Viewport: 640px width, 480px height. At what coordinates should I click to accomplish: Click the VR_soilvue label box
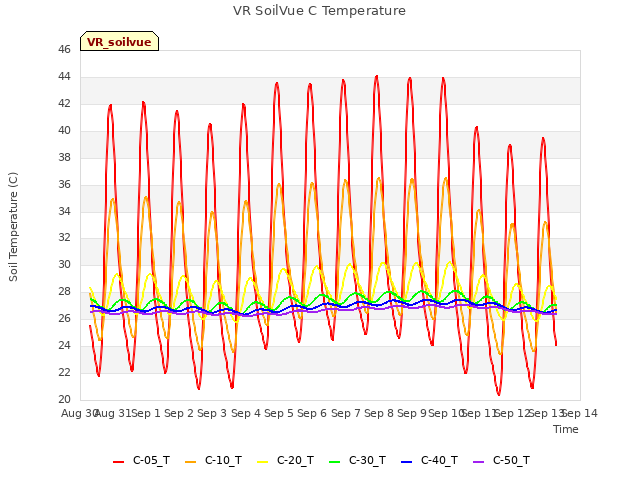click(x=119, y=41)
